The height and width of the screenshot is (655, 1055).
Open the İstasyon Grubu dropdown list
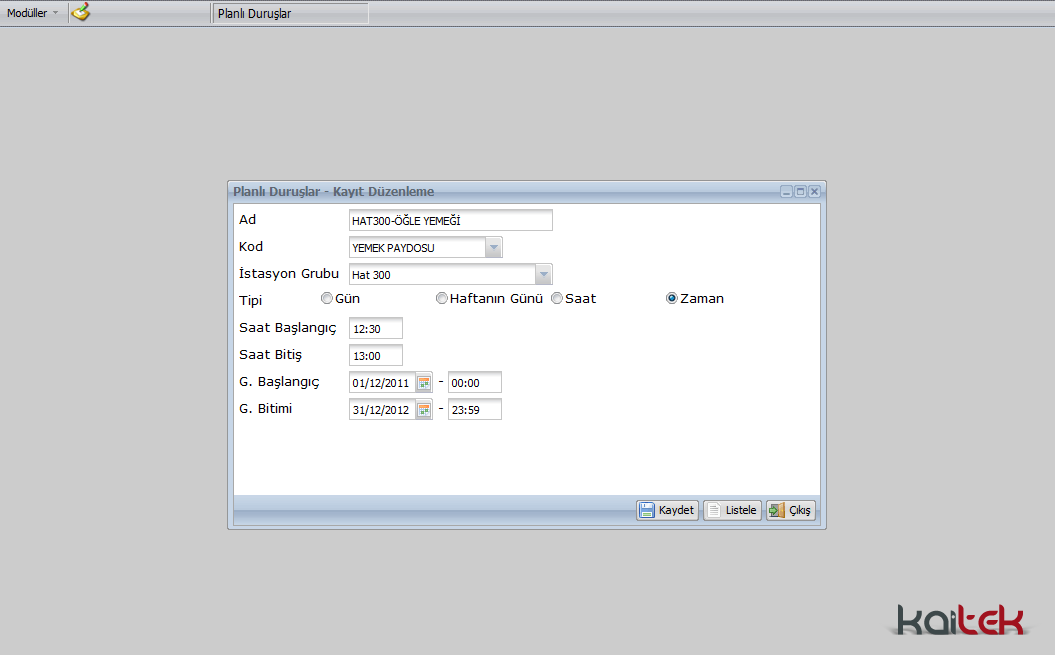pyautogui.click(x=543, y=275)
